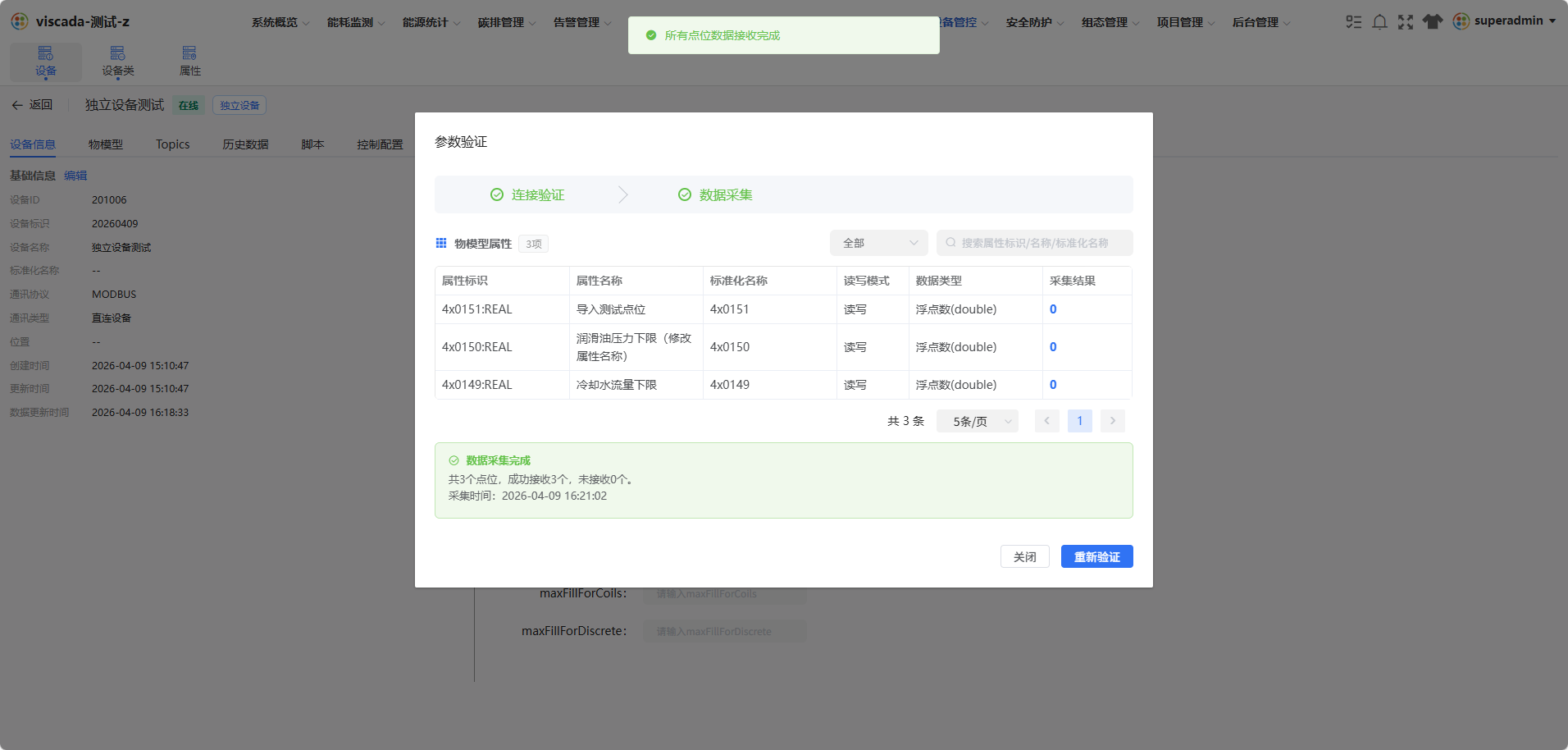This screenshot has width=1568, height=750.
Task: Switch to the 脚本 tab
Action: point(312,144)
